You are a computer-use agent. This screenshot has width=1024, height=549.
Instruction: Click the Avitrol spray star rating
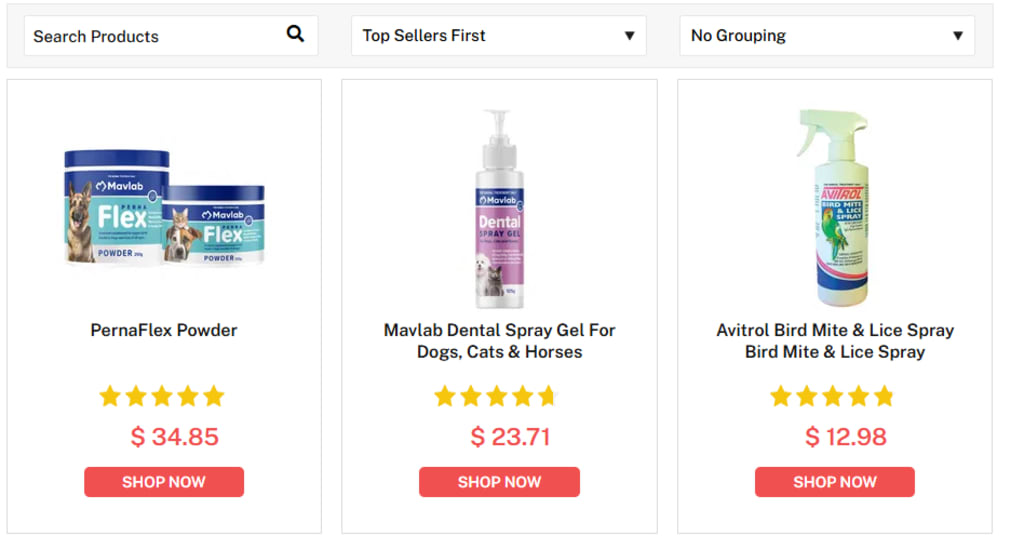(832, 397)
